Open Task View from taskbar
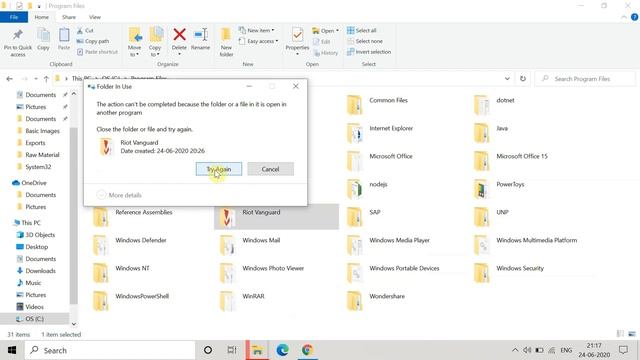The height and width of the screenshot is (360, 640). click(232, 350)
